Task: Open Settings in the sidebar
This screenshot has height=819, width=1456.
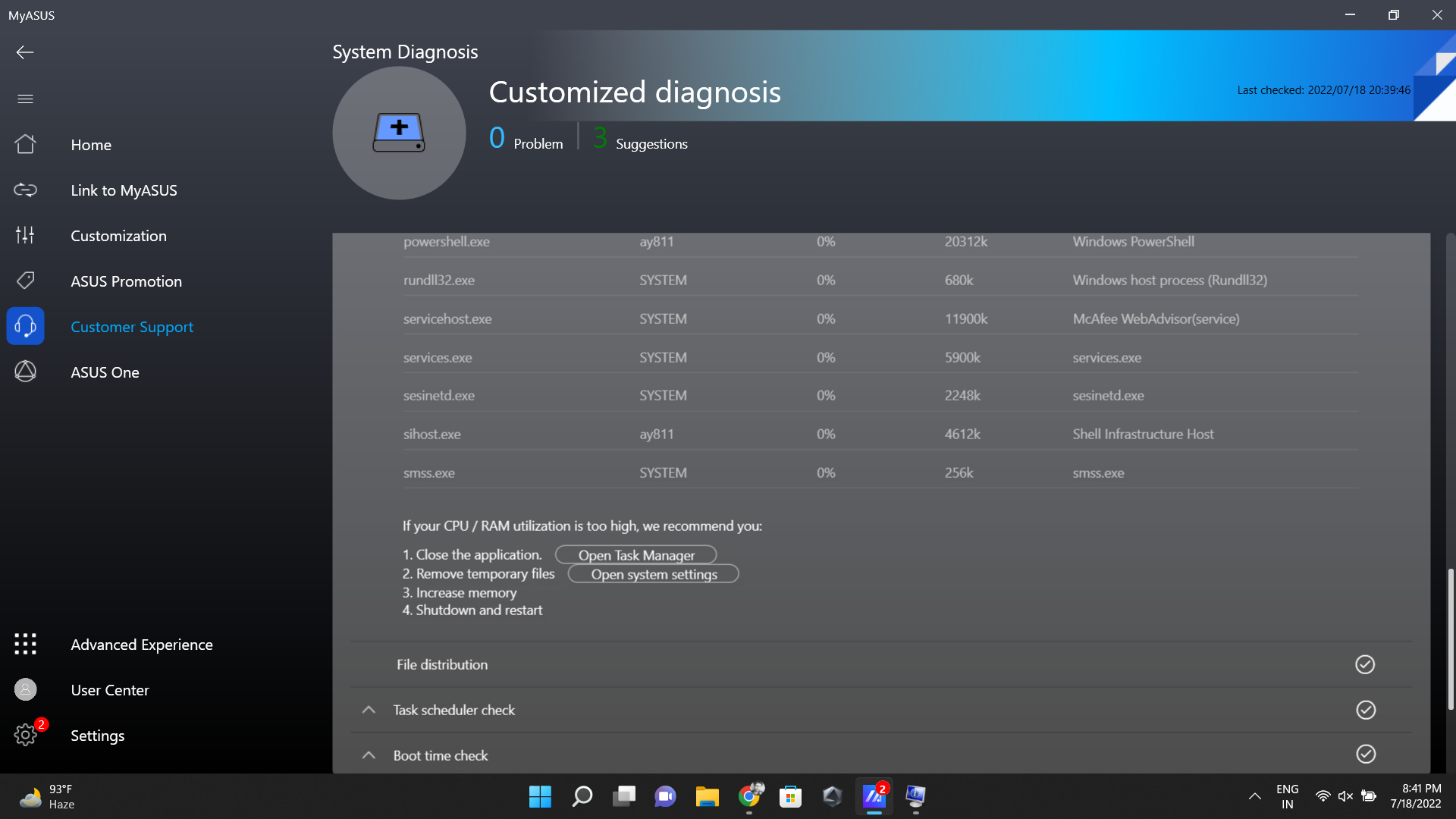Action: click(97, 736)
